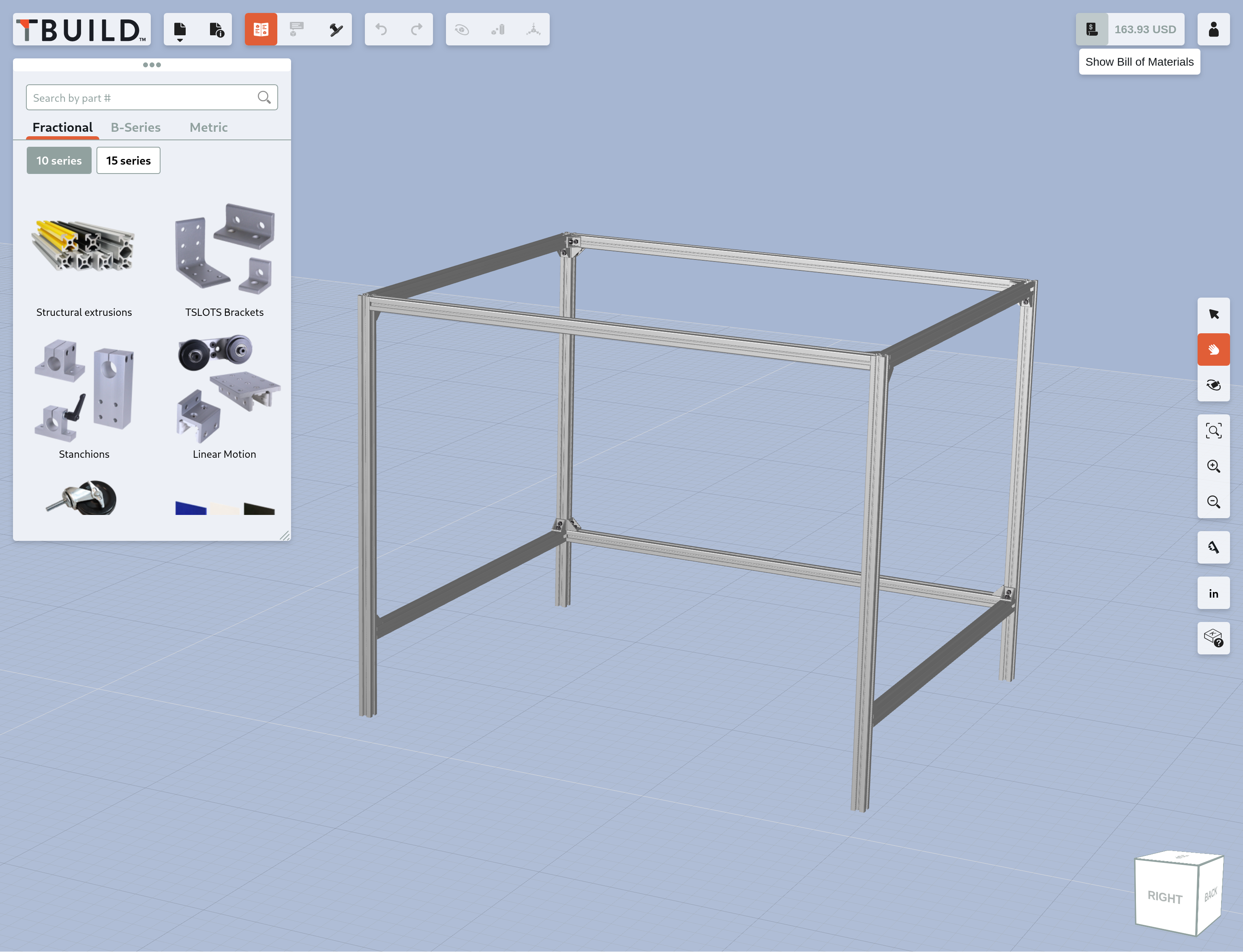Click the wrench tools icon
The image size is (1243, 952).
[336, 30]
